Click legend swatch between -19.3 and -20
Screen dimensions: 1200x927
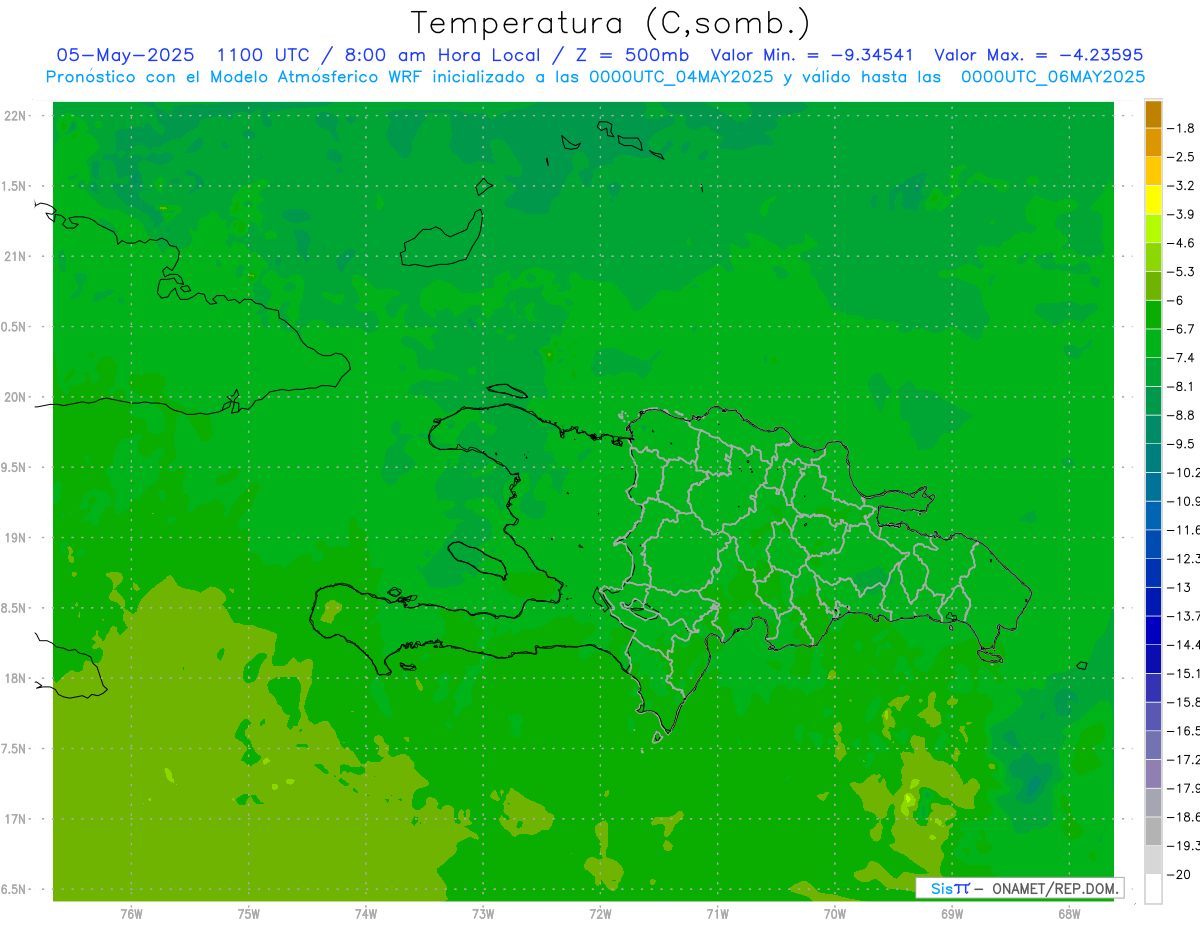(1153, 860)
